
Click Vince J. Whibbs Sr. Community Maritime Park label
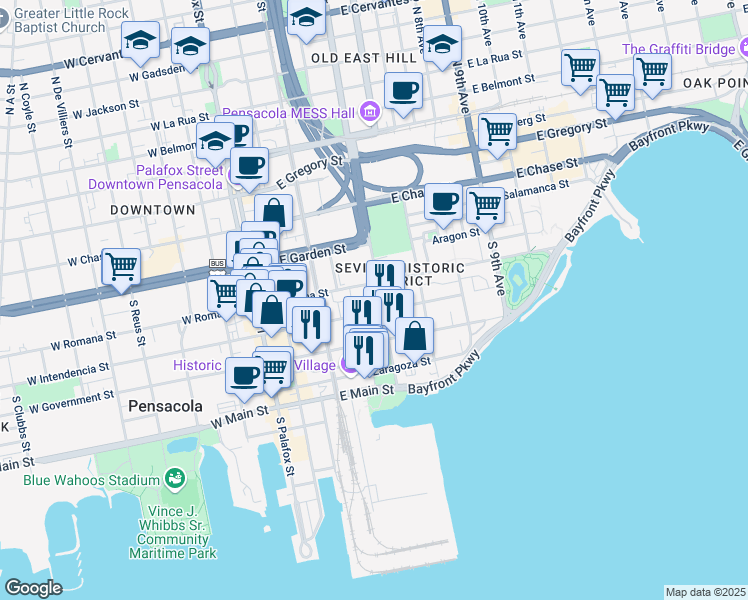[173, 532]
